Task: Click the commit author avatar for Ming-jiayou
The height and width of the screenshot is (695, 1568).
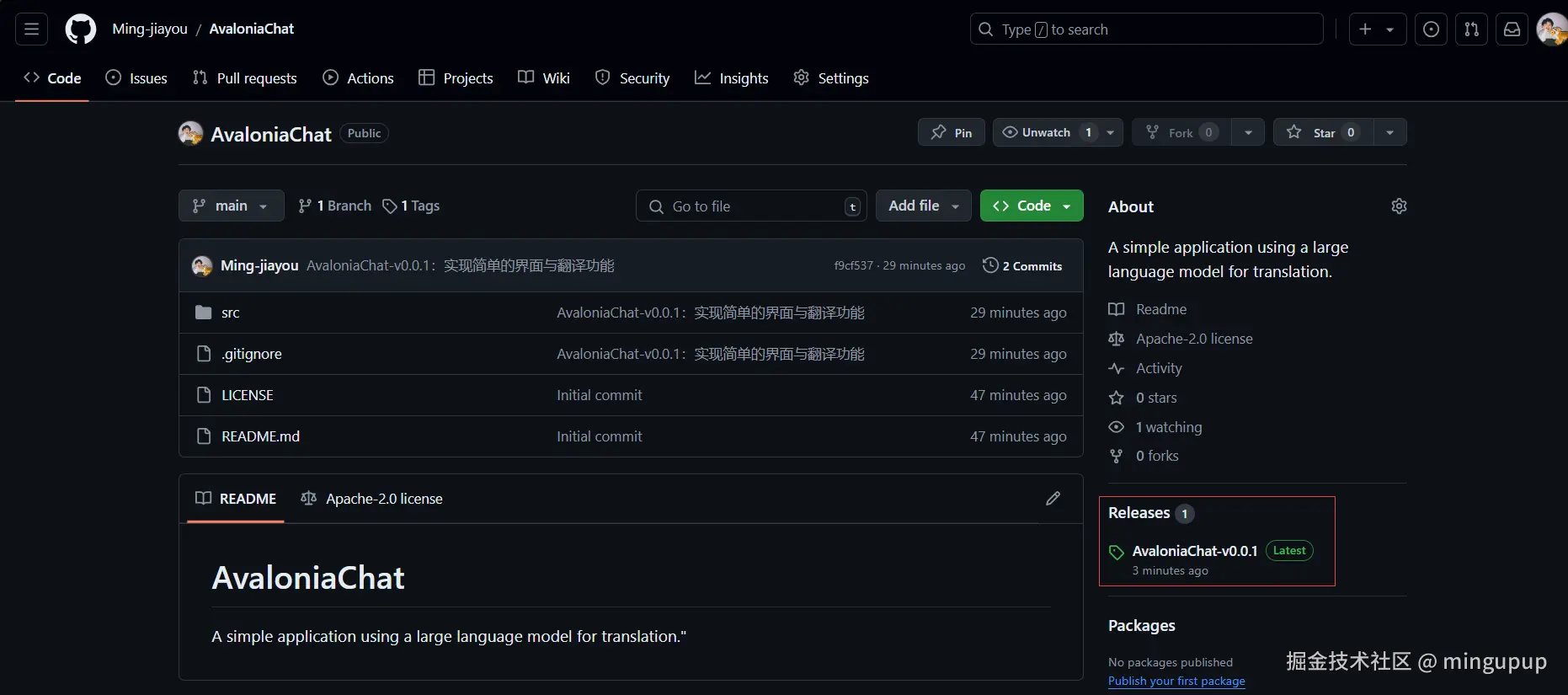Action: [x=202, y=266]
